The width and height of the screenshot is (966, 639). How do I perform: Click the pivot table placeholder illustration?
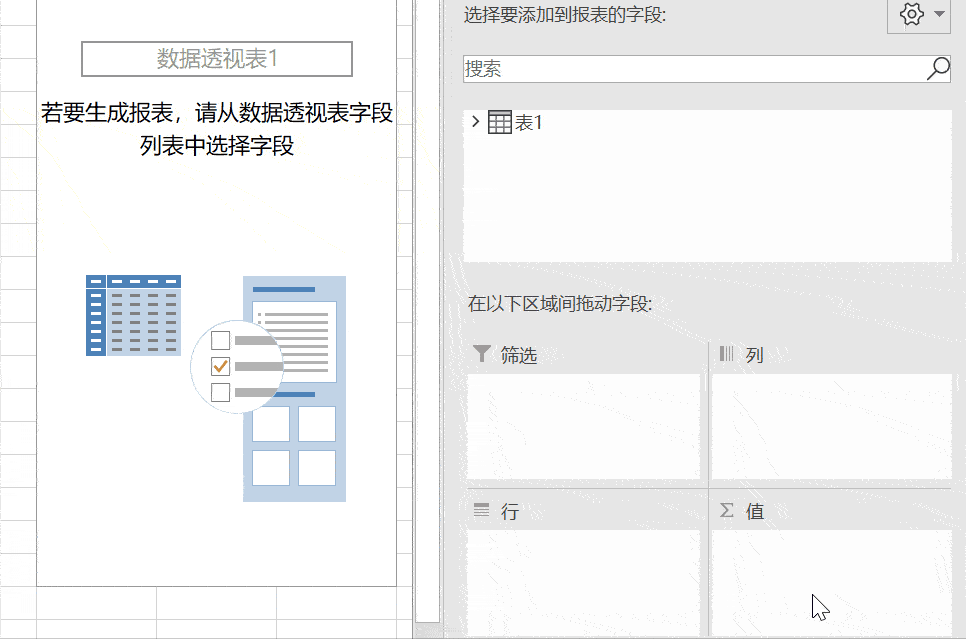pyautogui.click(x=216, y=388)
